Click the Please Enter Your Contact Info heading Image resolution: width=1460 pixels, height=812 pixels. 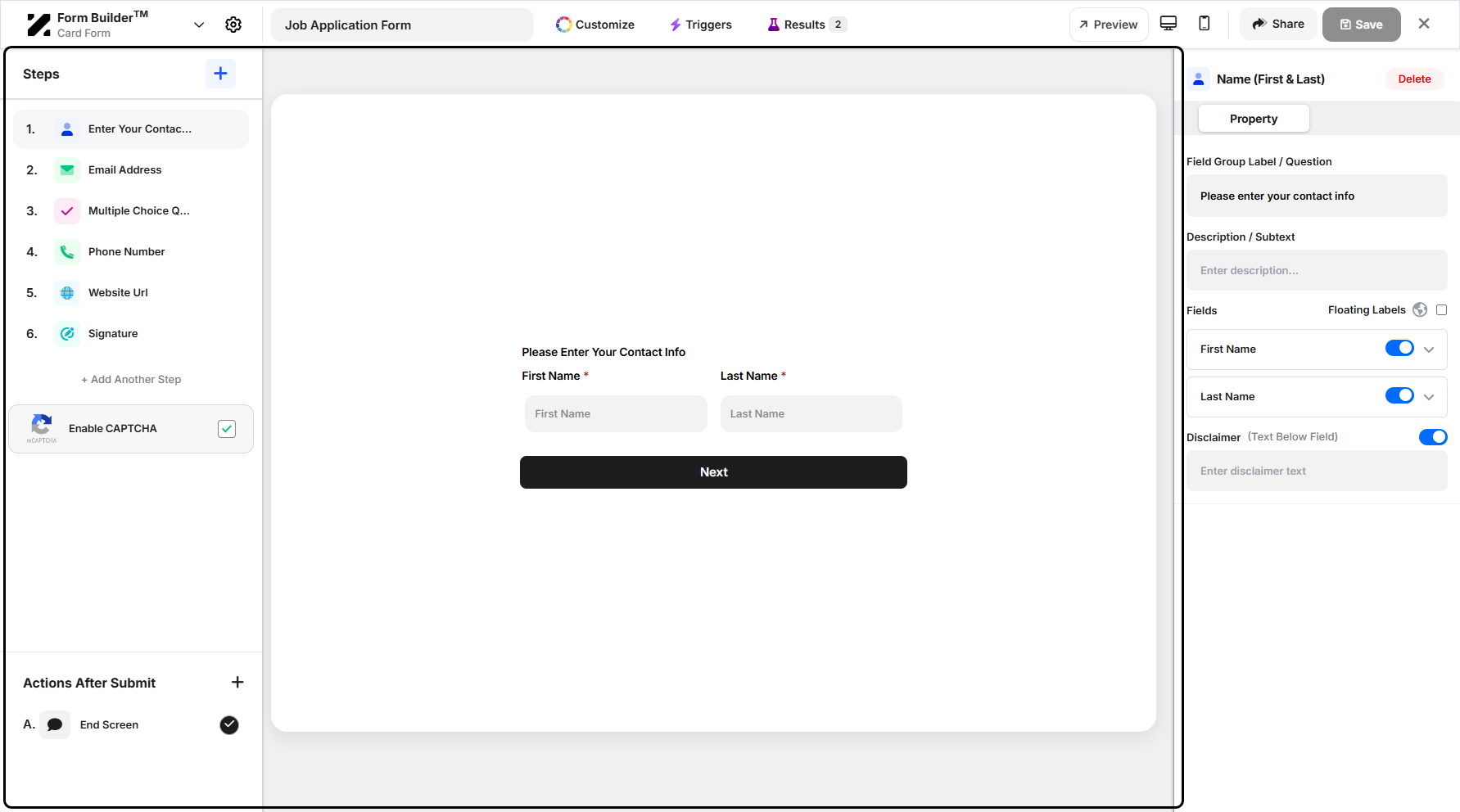click(603, 353)
